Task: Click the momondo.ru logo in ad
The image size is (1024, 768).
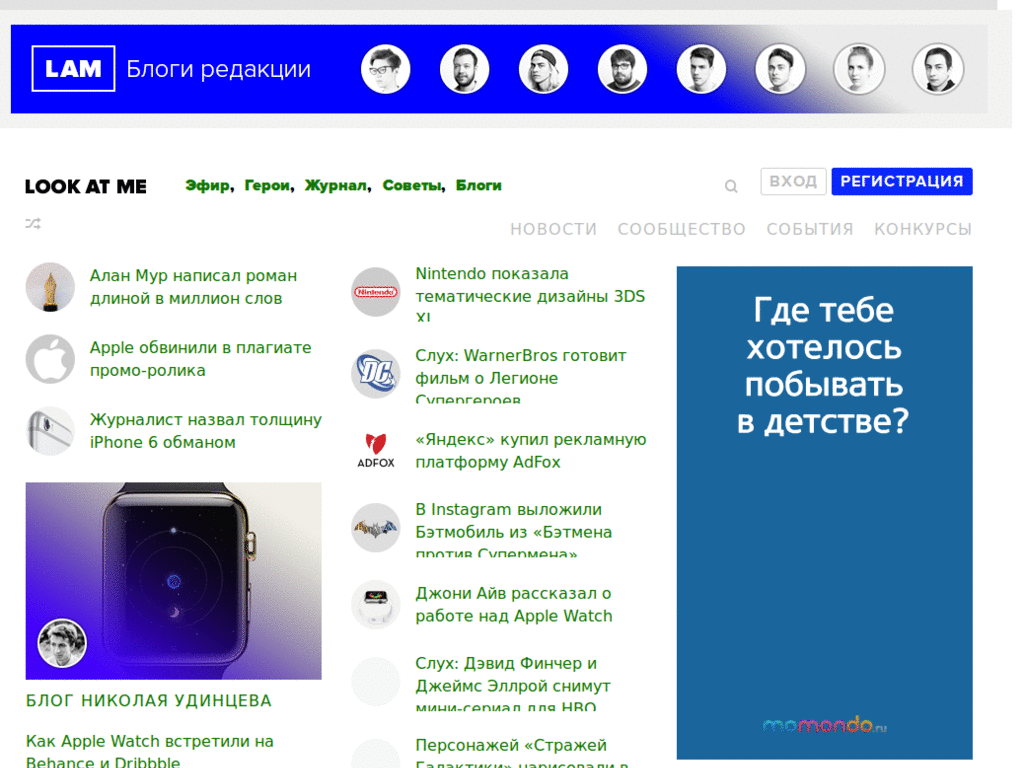Action: (x=825, y=725)
